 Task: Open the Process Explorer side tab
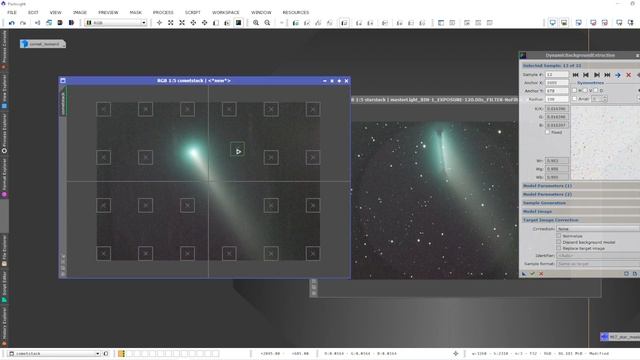pos(4,133)
